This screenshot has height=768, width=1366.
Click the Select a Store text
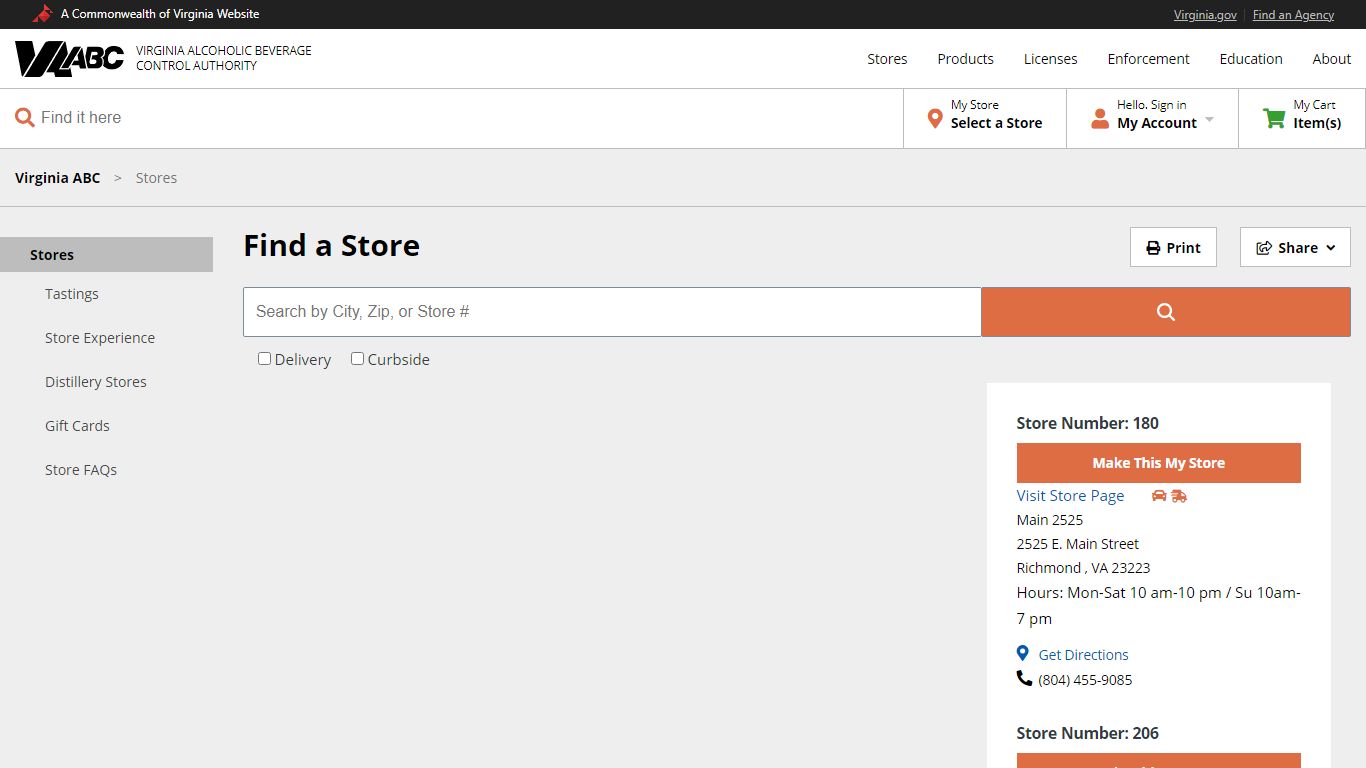tap(996, 123)
